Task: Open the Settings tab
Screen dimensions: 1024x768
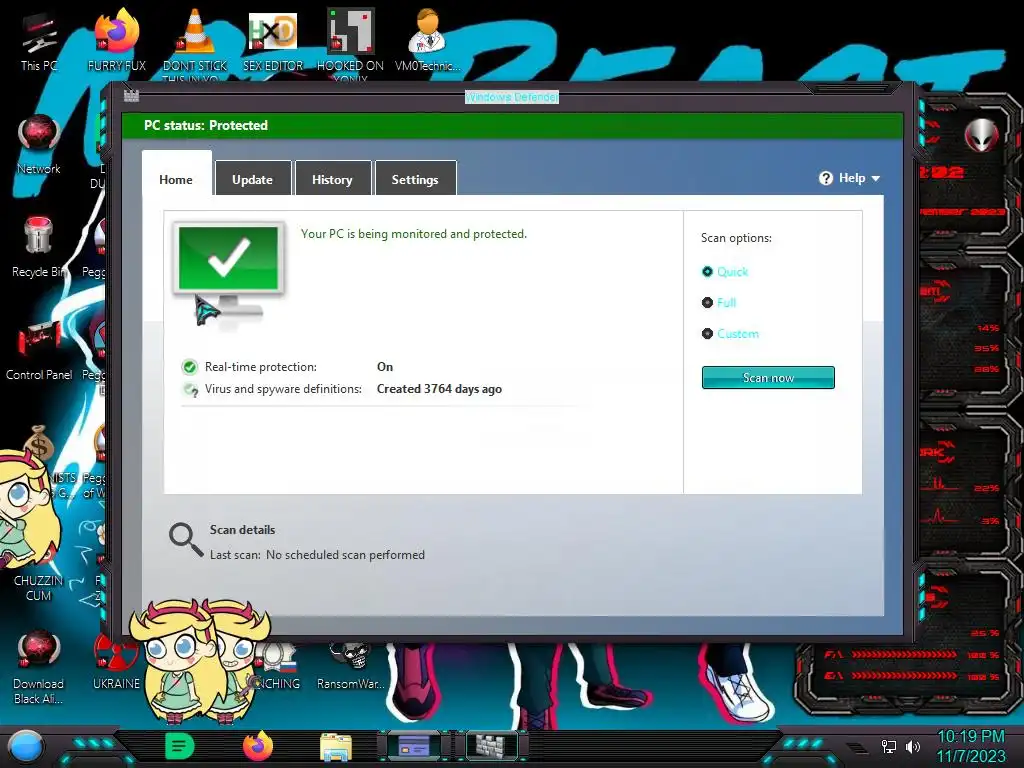Action: tap(415, 178)
